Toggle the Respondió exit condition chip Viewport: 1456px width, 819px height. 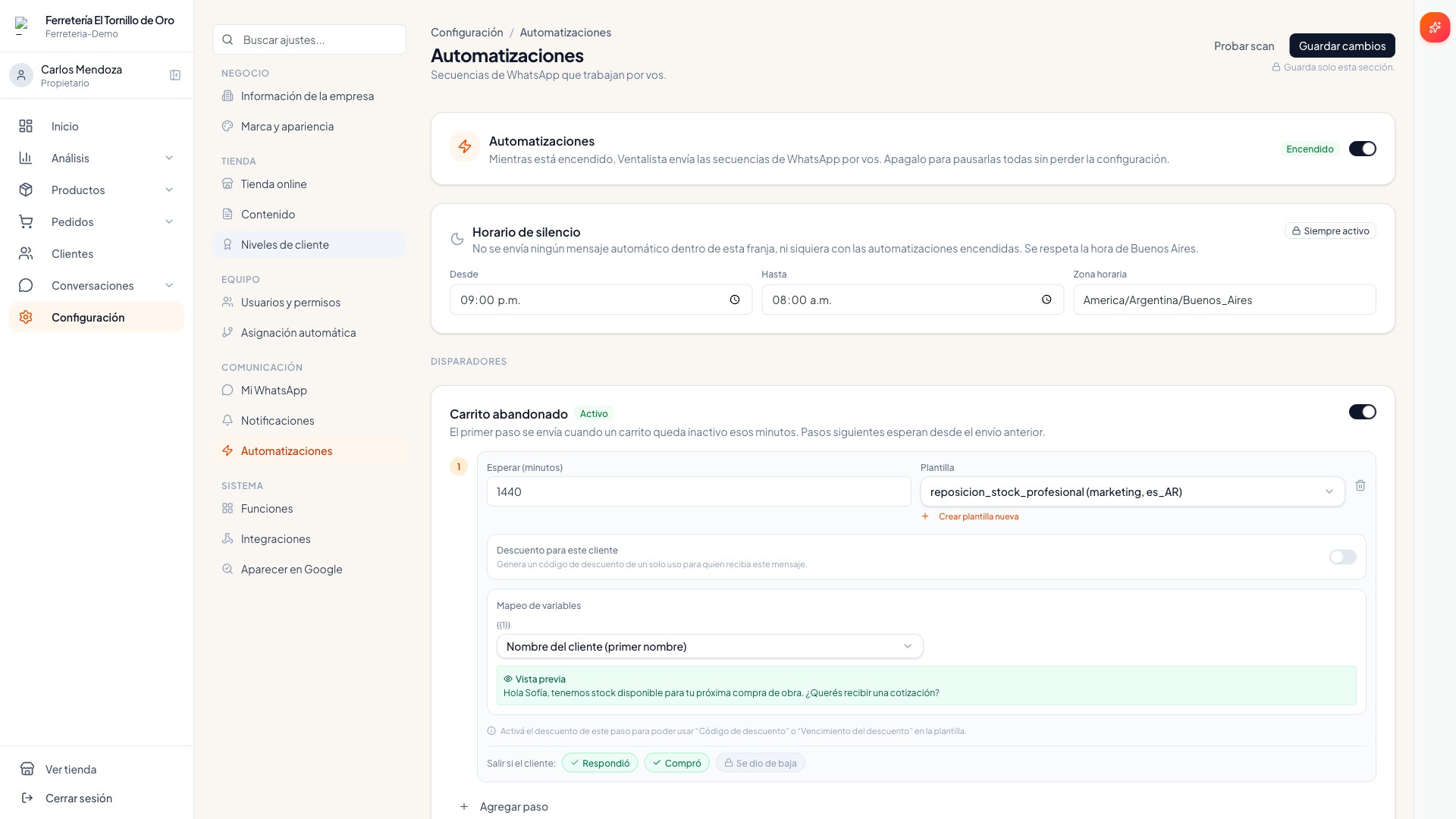point(600,763)
